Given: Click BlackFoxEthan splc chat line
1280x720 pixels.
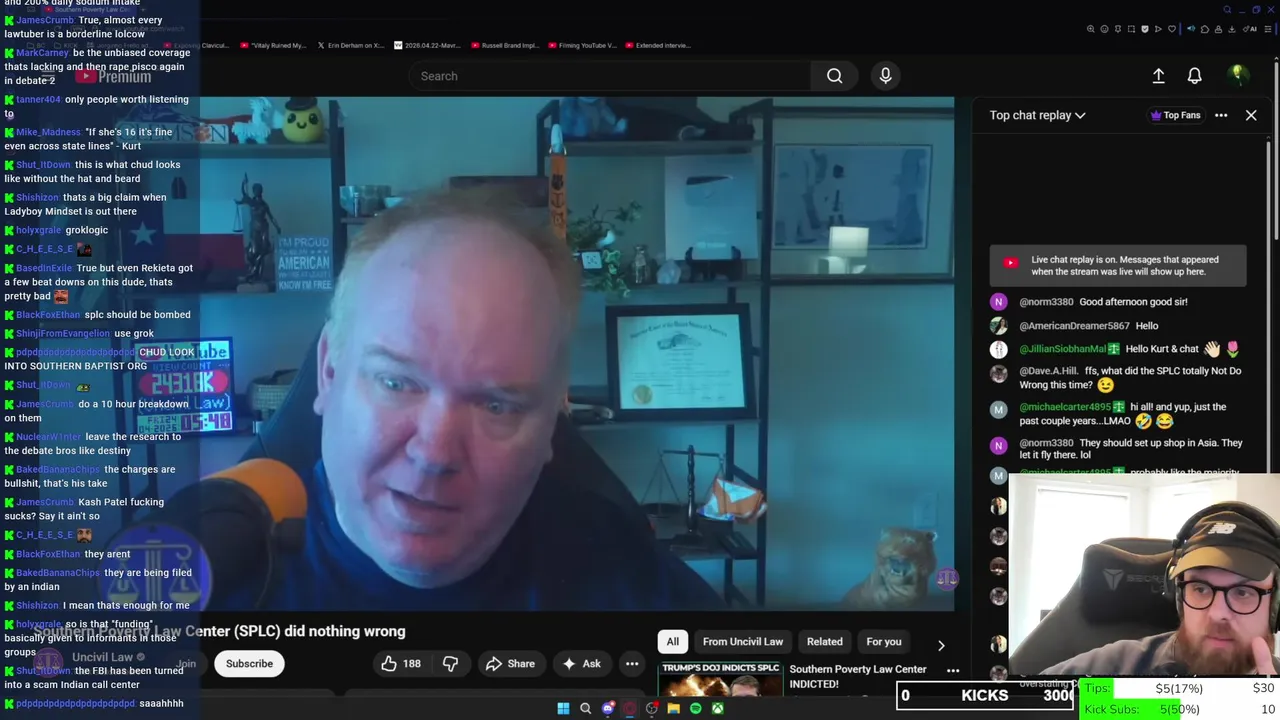Looking at the screenshot, I should pos(97,315).
